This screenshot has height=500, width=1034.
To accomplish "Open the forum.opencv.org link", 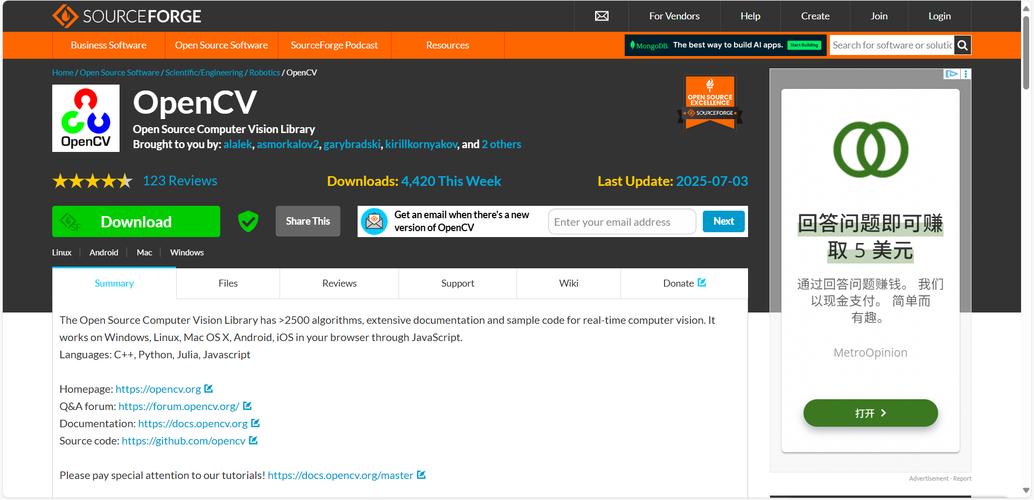I will click(x=179, y=406).
